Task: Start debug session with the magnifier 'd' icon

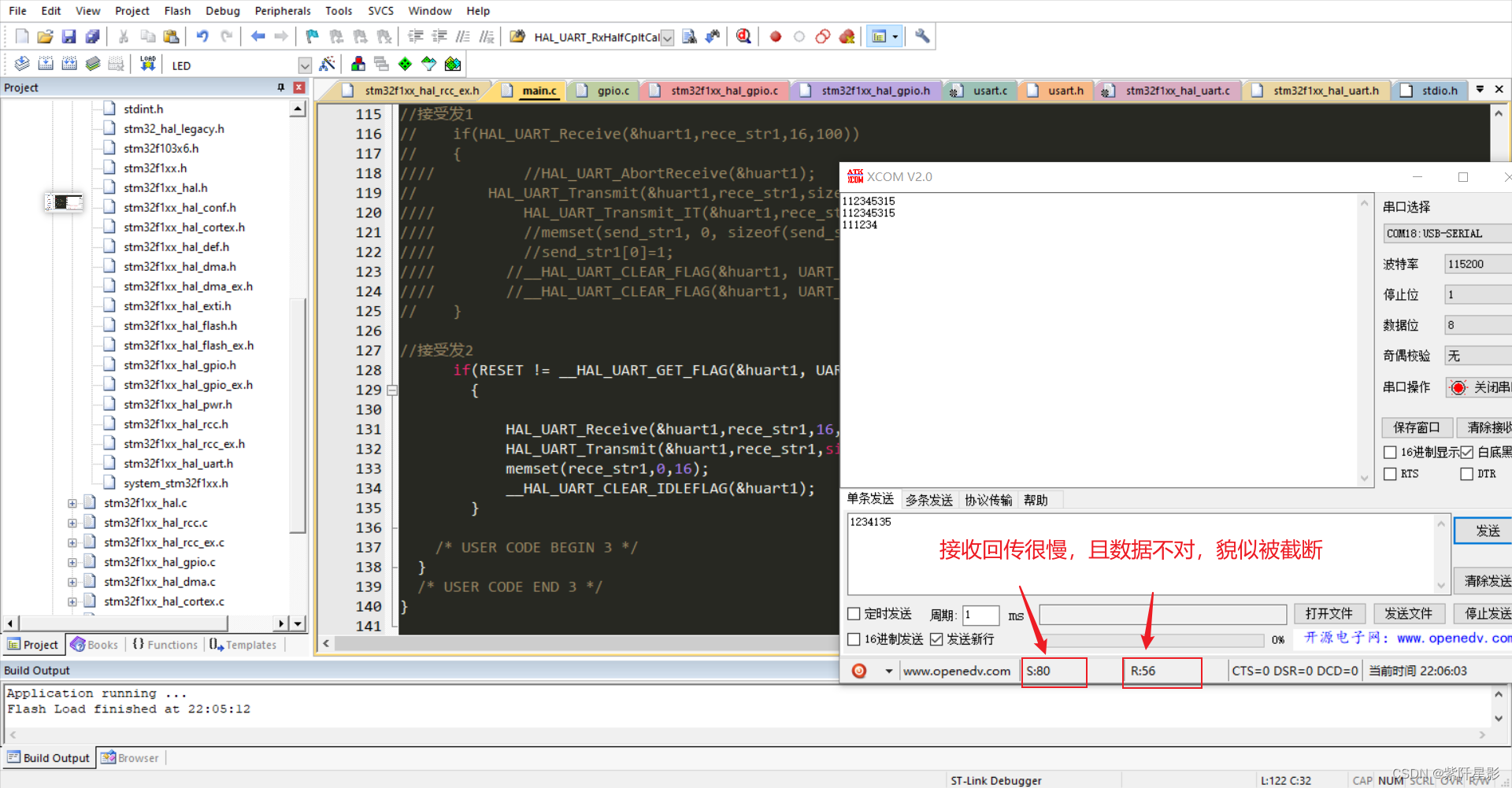Action: pyautogui.click(x=743, y=36)
